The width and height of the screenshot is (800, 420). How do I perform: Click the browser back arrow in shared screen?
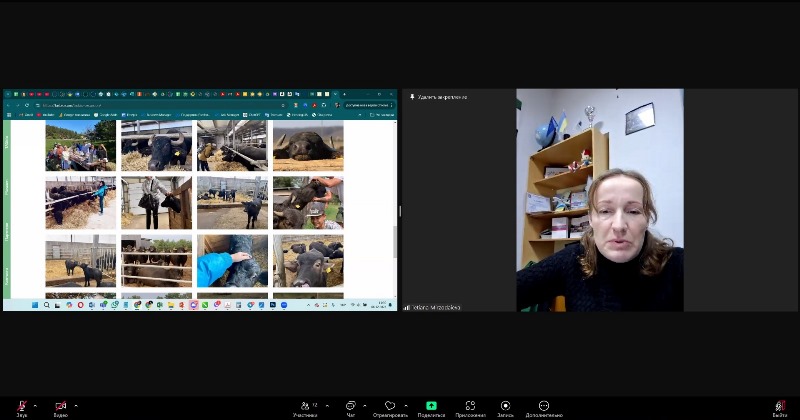coord(8,105)
